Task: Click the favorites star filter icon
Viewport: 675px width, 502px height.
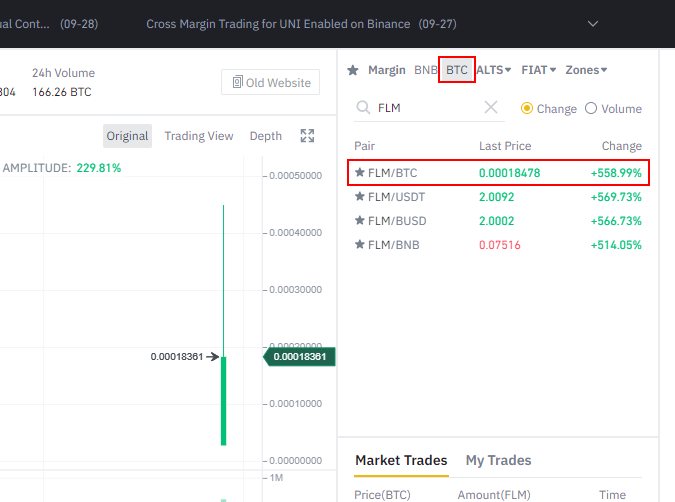Action: (x=353, y=70)
